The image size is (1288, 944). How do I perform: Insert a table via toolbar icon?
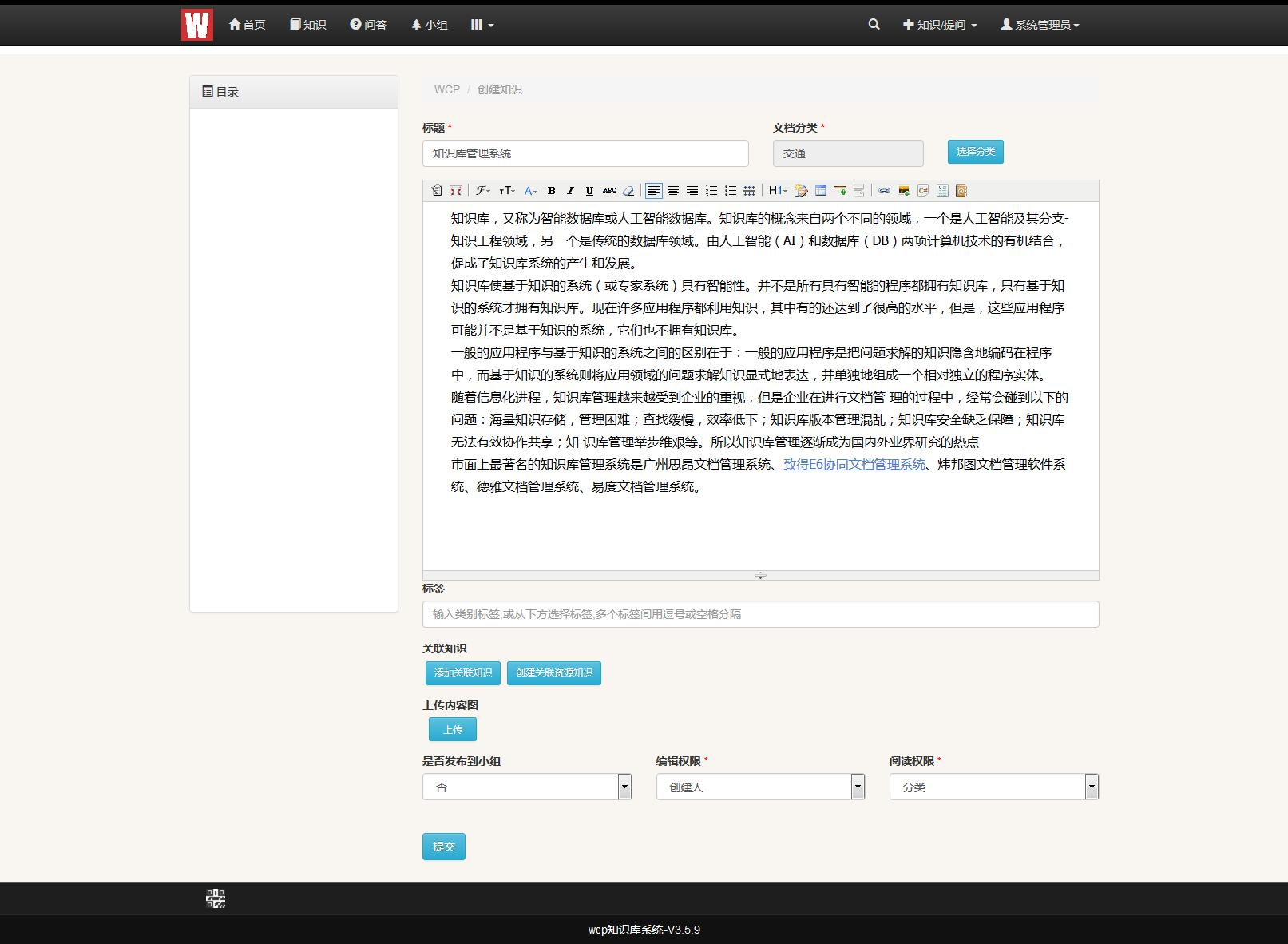(821, 191)
